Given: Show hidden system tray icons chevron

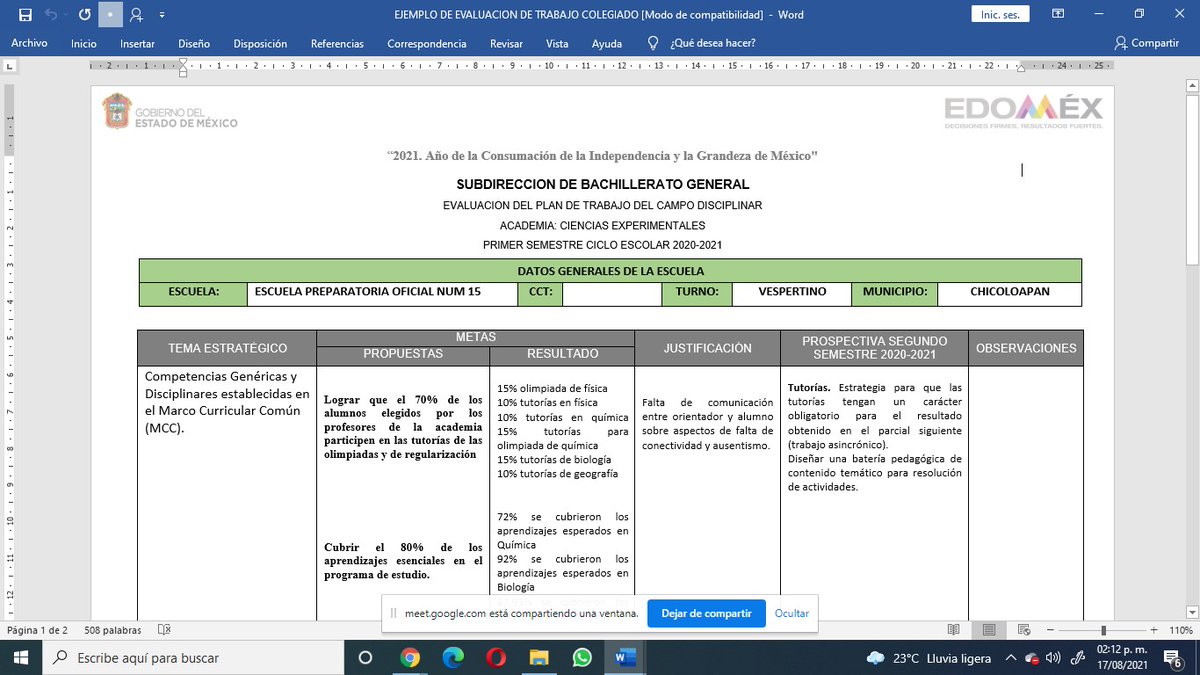Looking at the screenshot, I should click(1011, 658).
